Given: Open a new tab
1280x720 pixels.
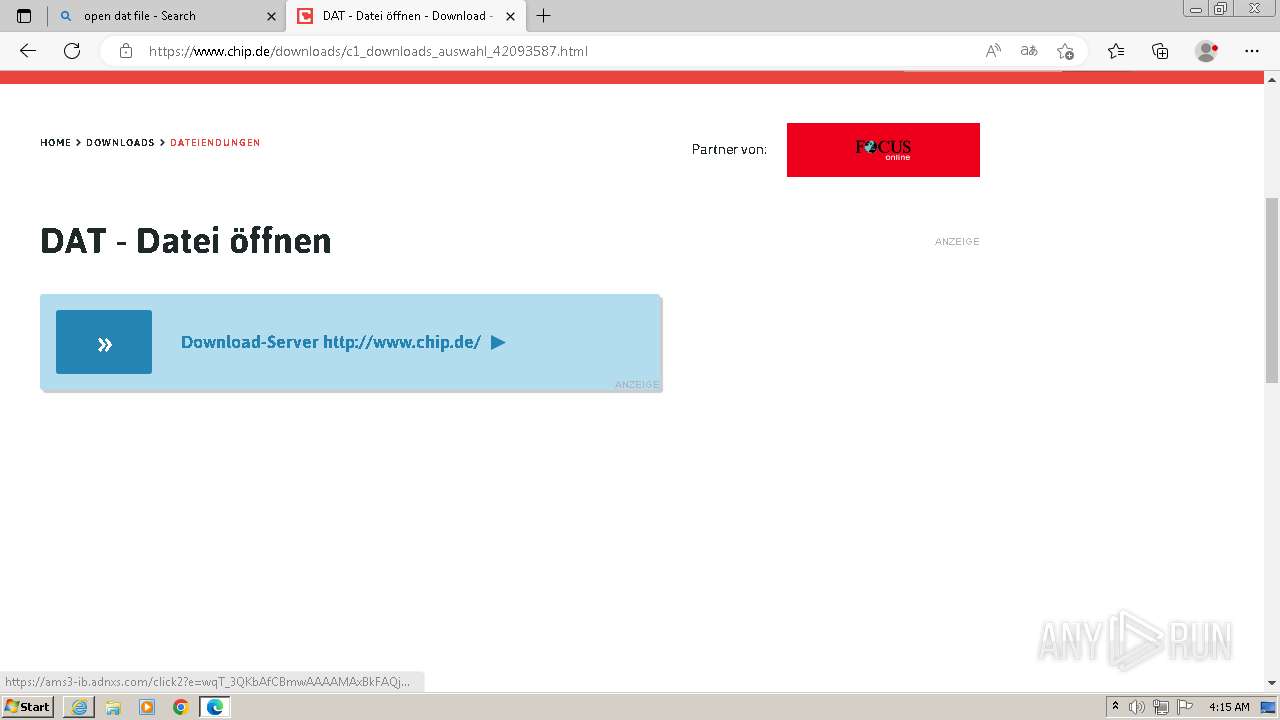Looking at the screenshot, I should click(543, 16).
